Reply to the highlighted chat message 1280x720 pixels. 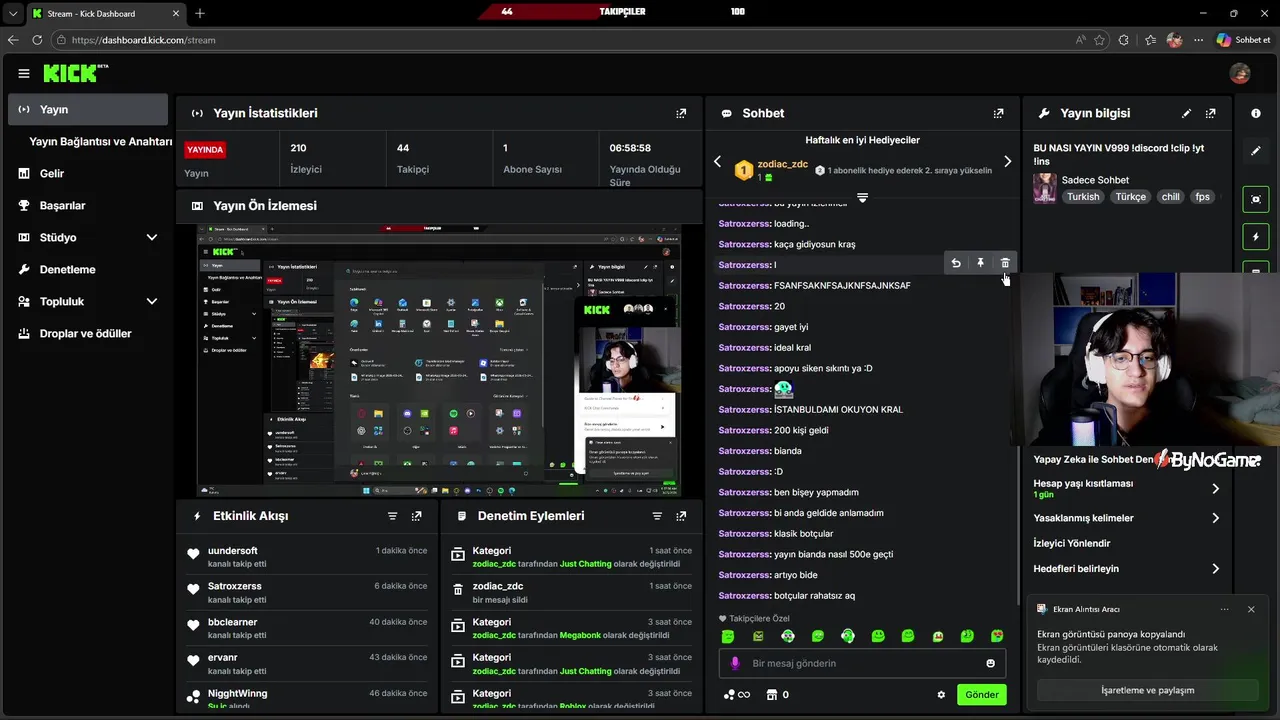tap(956, 263)
